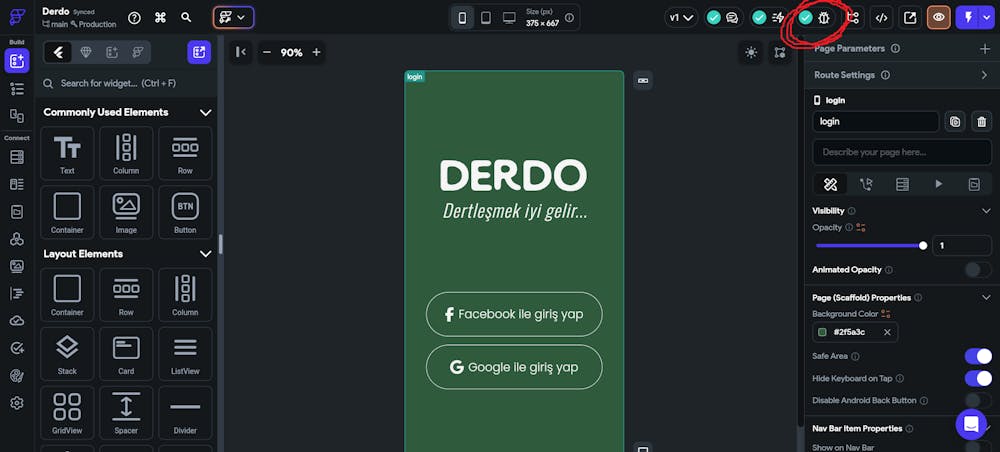Open the keyboard shortcuts command icon
Image resolution: width=1000 pixels, height=452 pixels.
pyautogui.click(x=160, y=18)
